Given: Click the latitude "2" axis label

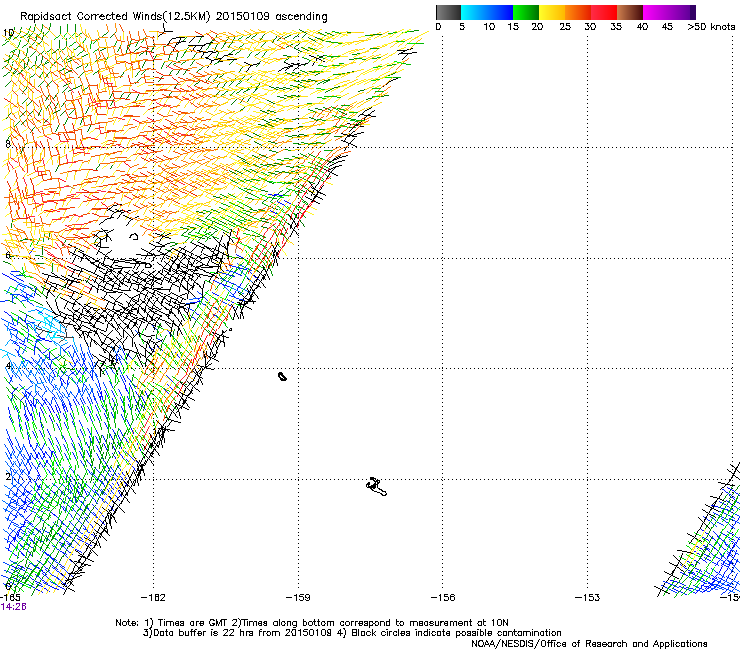Looking at the screenshot, I should (8, 476).
